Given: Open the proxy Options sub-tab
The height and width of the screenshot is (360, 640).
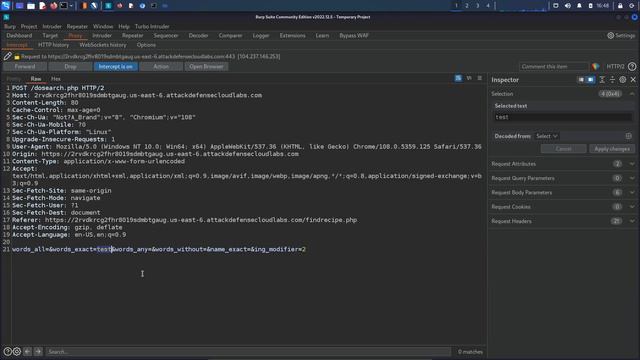Looking at the screenshot, I should point(146,45).
